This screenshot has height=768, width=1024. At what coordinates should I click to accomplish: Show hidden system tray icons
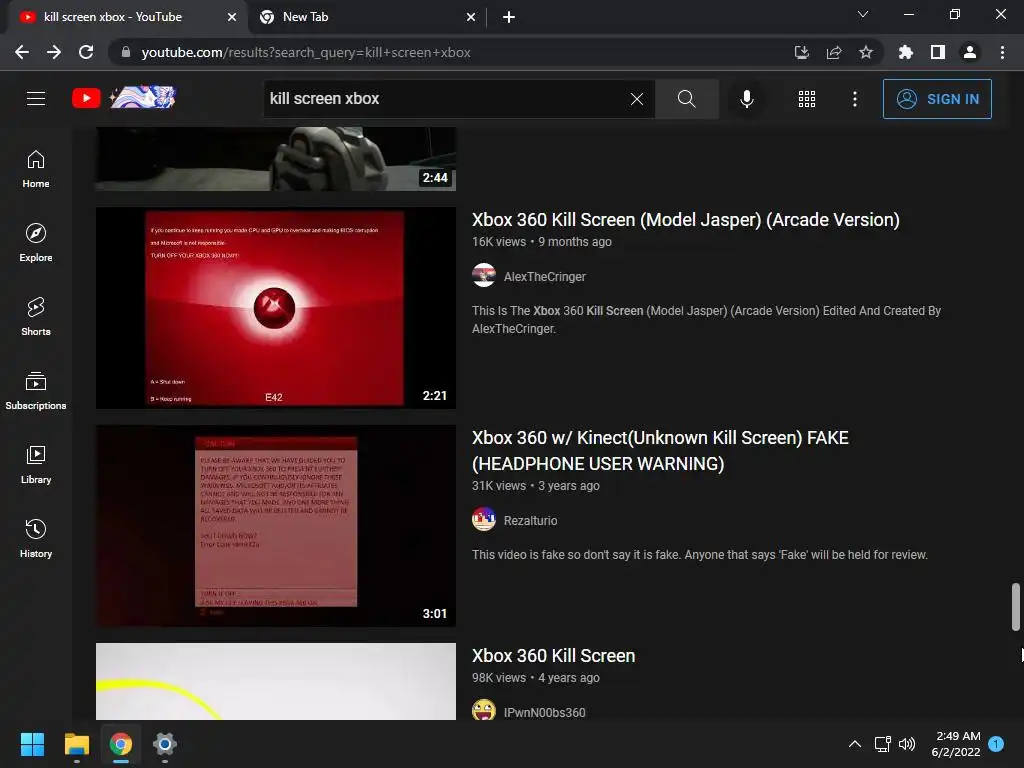click(x=854, y=744)
